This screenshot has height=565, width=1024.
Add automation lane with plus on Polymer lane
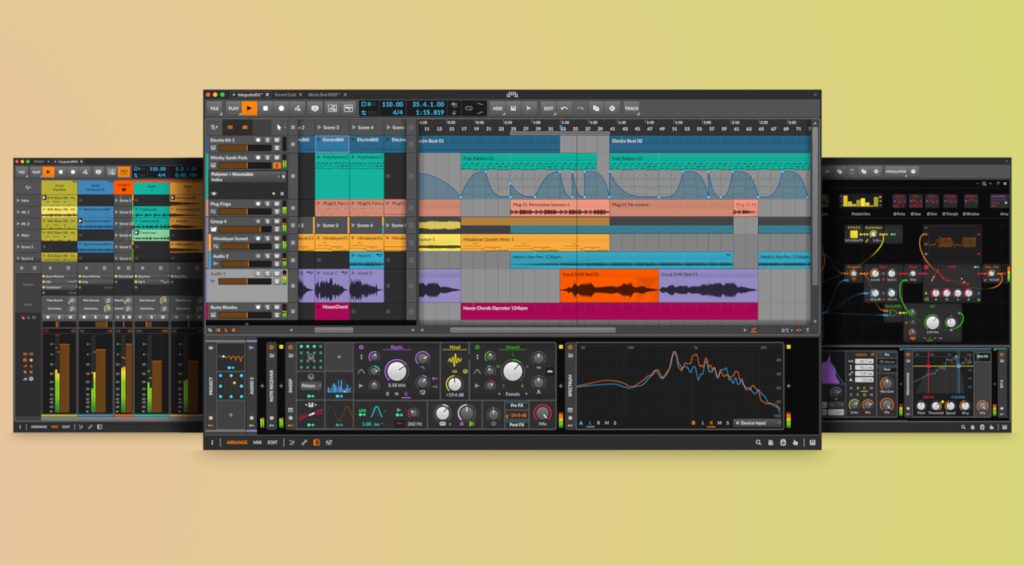274,193
